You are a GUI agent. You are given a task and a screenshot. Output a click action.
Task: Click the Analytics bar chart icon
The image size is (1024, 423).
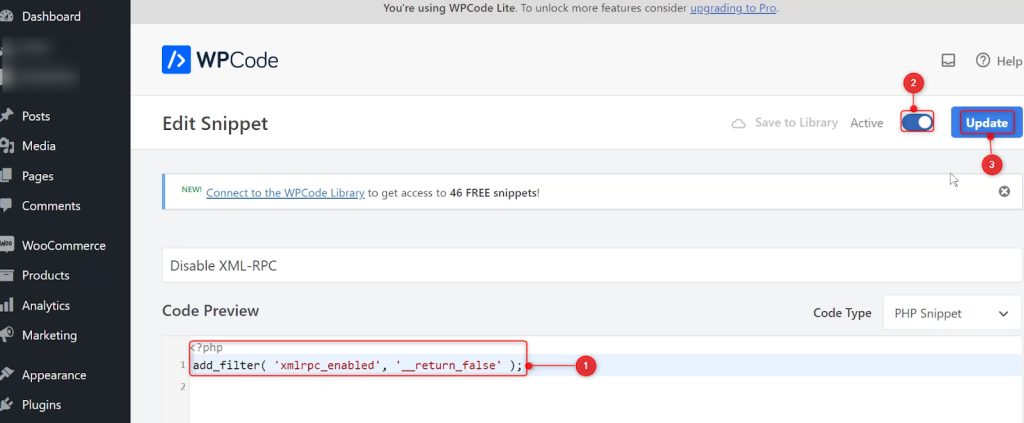pos(6,306)
